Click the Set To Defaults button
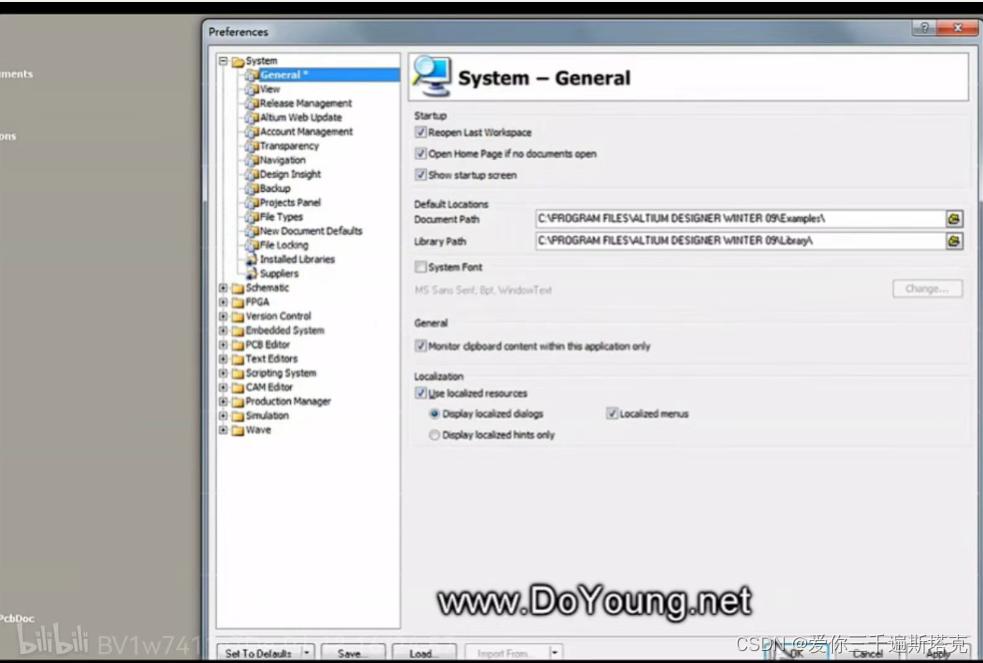 pyautogui.click(x=259, y=653)
